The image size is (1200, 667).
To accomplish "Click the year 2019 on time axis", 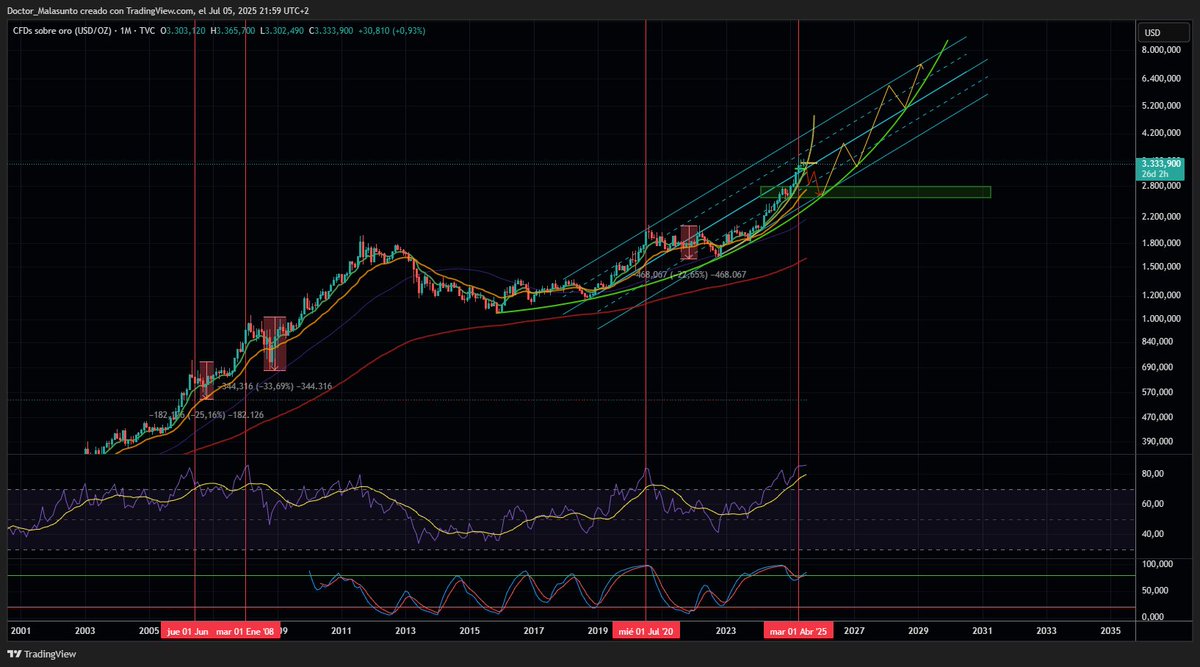I will click(x=598, y=631).
